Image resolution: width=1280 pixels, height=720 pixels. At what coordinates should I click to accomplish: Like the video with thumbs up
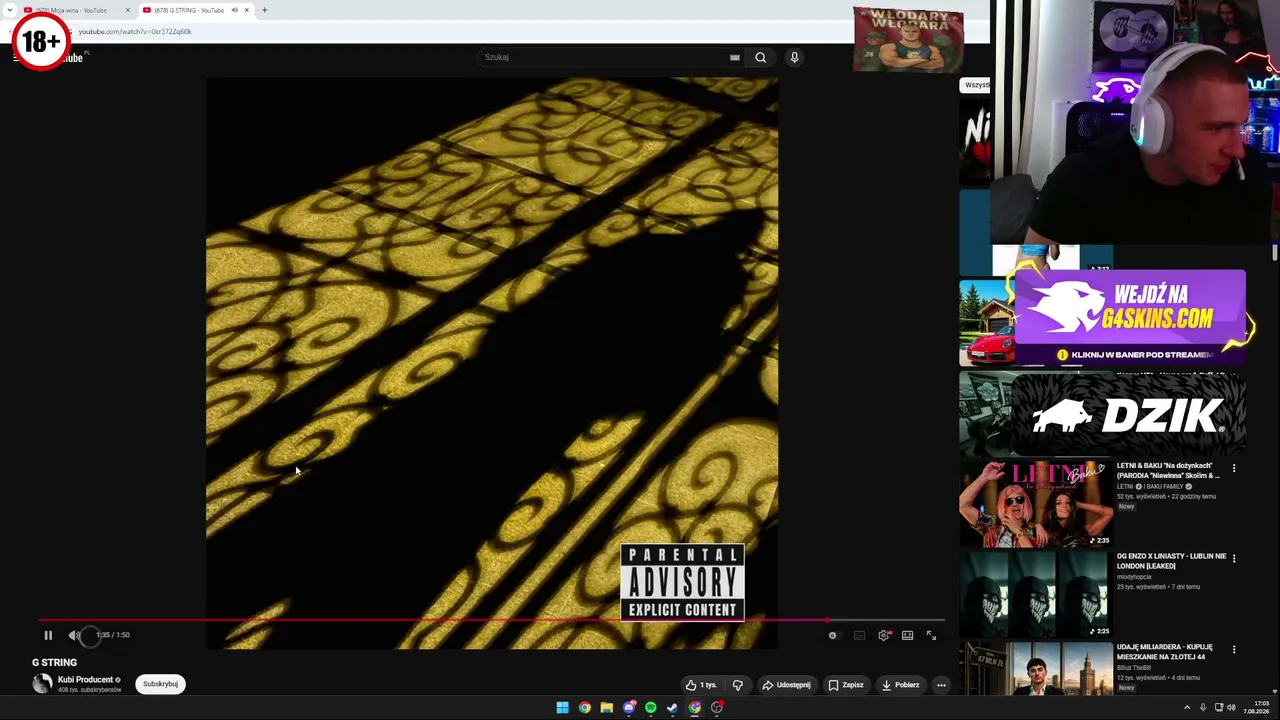pyautogui.click(x=701, y=685)
